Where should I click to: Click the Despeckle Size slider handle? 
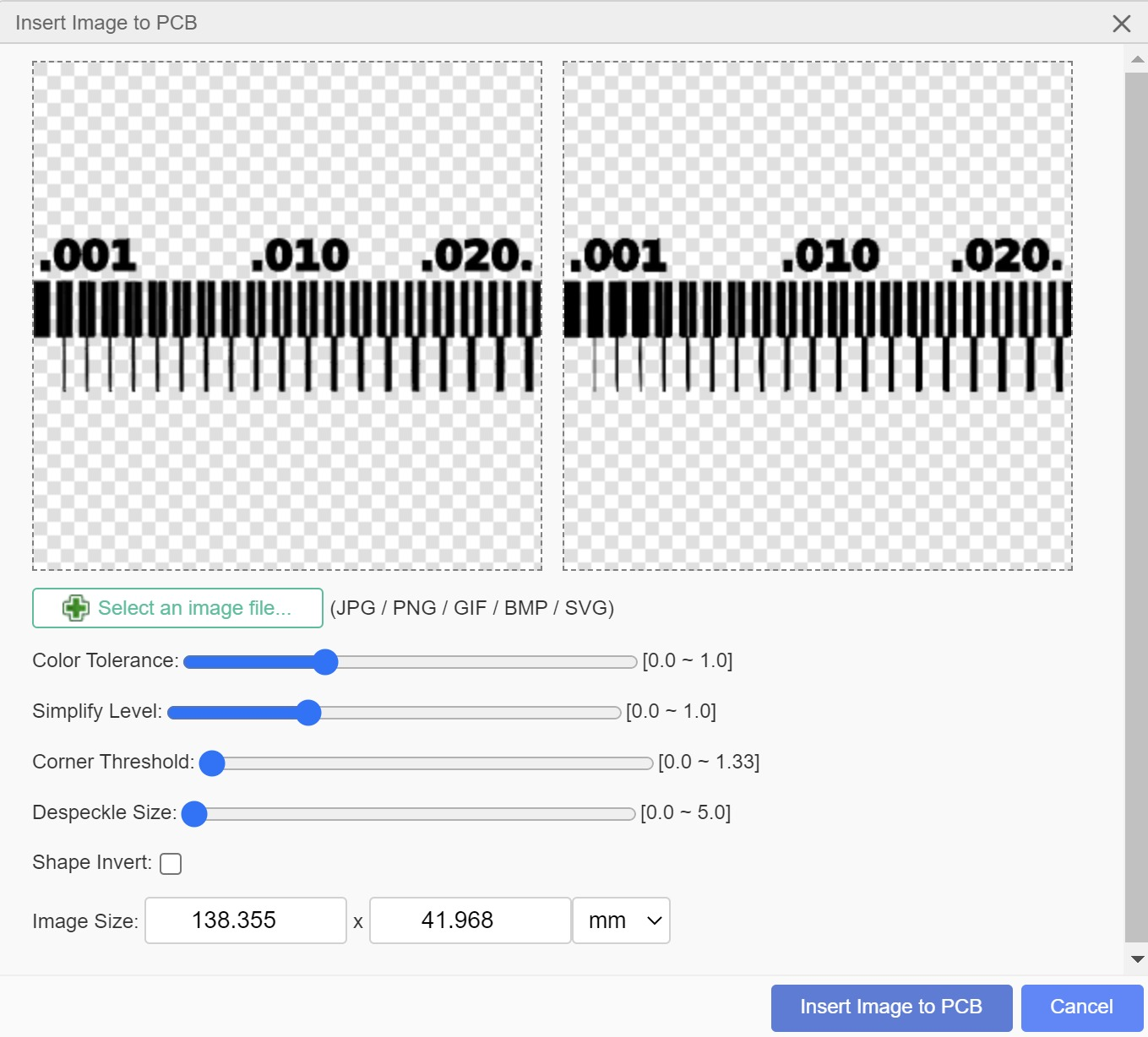194,814
